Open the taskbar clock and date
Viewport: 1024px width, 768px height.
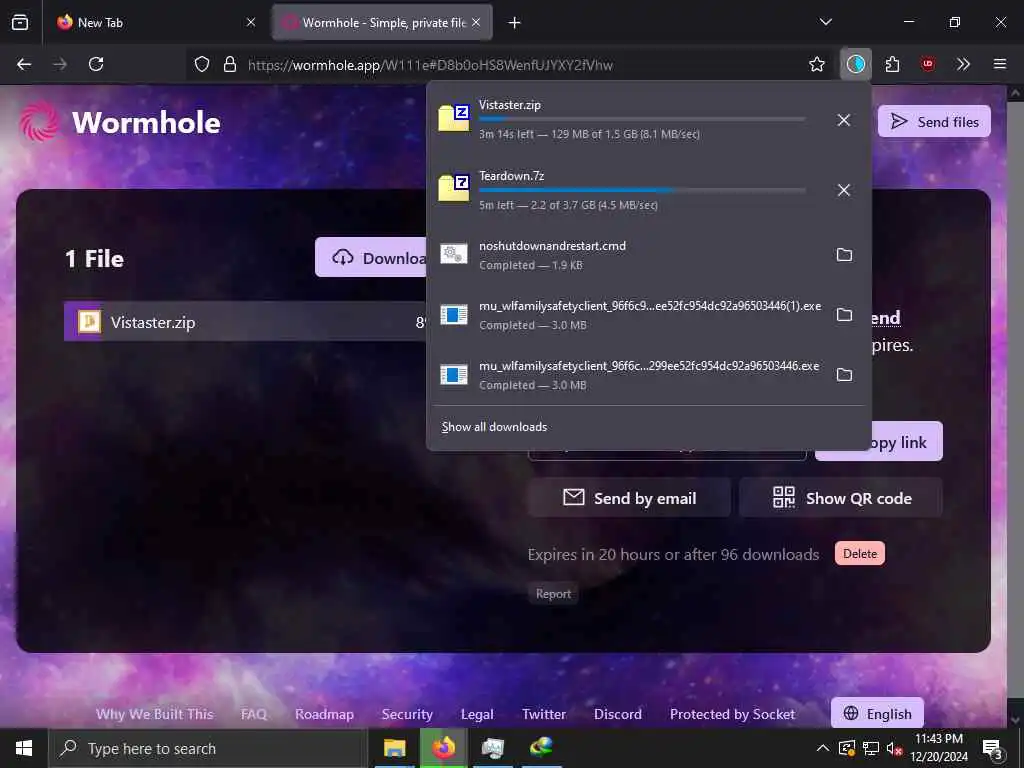[938, 748]
